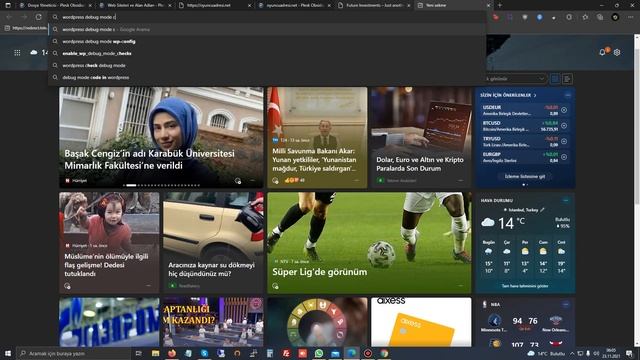Click the browser refresh button
Screen dimensions: 640x360
click(38, 17)
